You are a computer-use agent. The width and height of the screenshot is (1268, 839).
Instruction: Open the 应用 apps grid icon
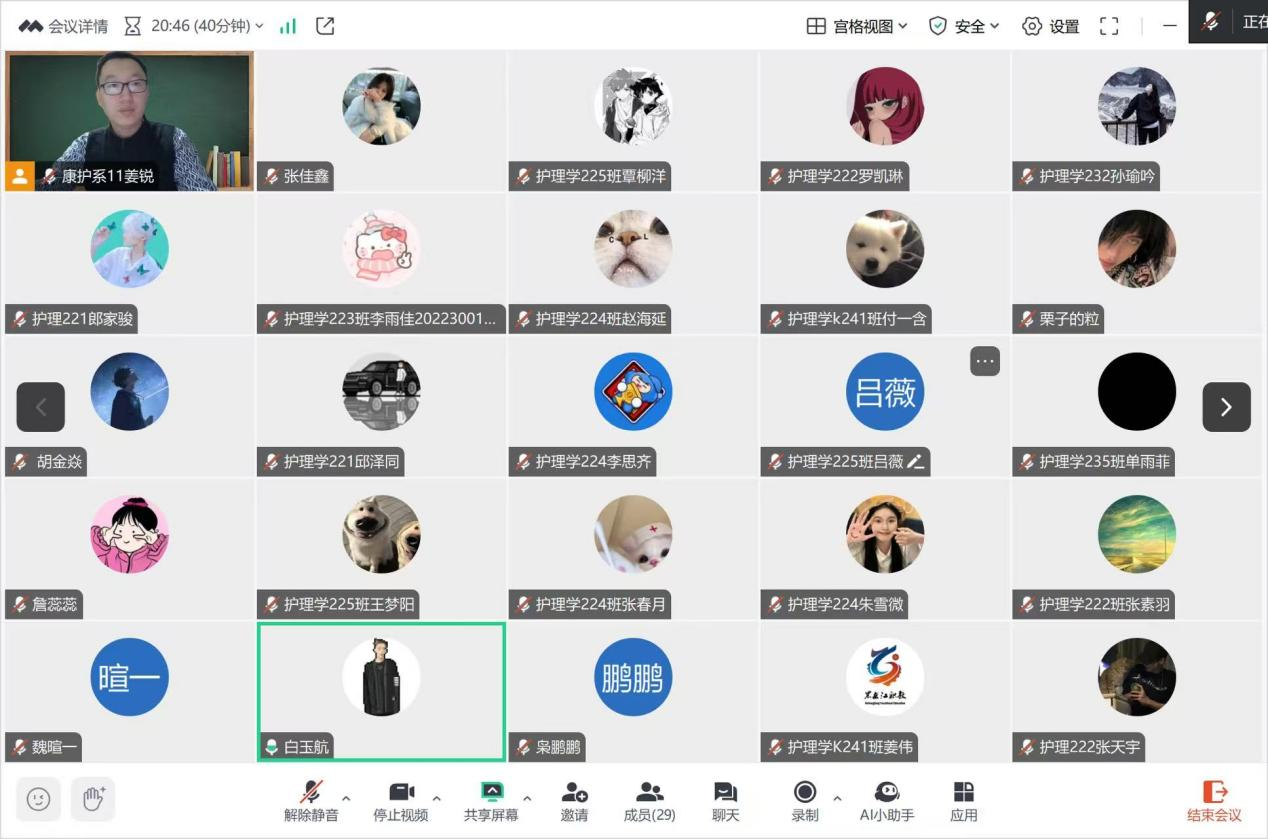click(963, 801)
